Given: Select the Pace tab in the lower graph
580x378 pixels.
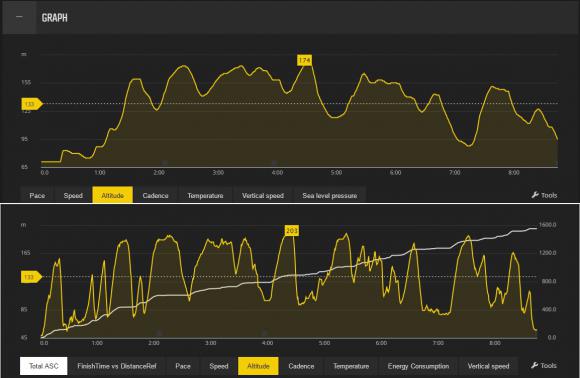Looking at the screenshot, I should pos(183,366).
